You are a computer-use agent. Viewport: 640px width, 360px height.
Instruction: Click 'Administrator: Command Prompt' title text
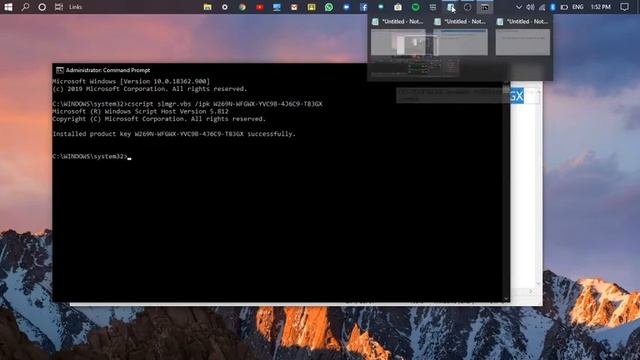coord(108,70)
